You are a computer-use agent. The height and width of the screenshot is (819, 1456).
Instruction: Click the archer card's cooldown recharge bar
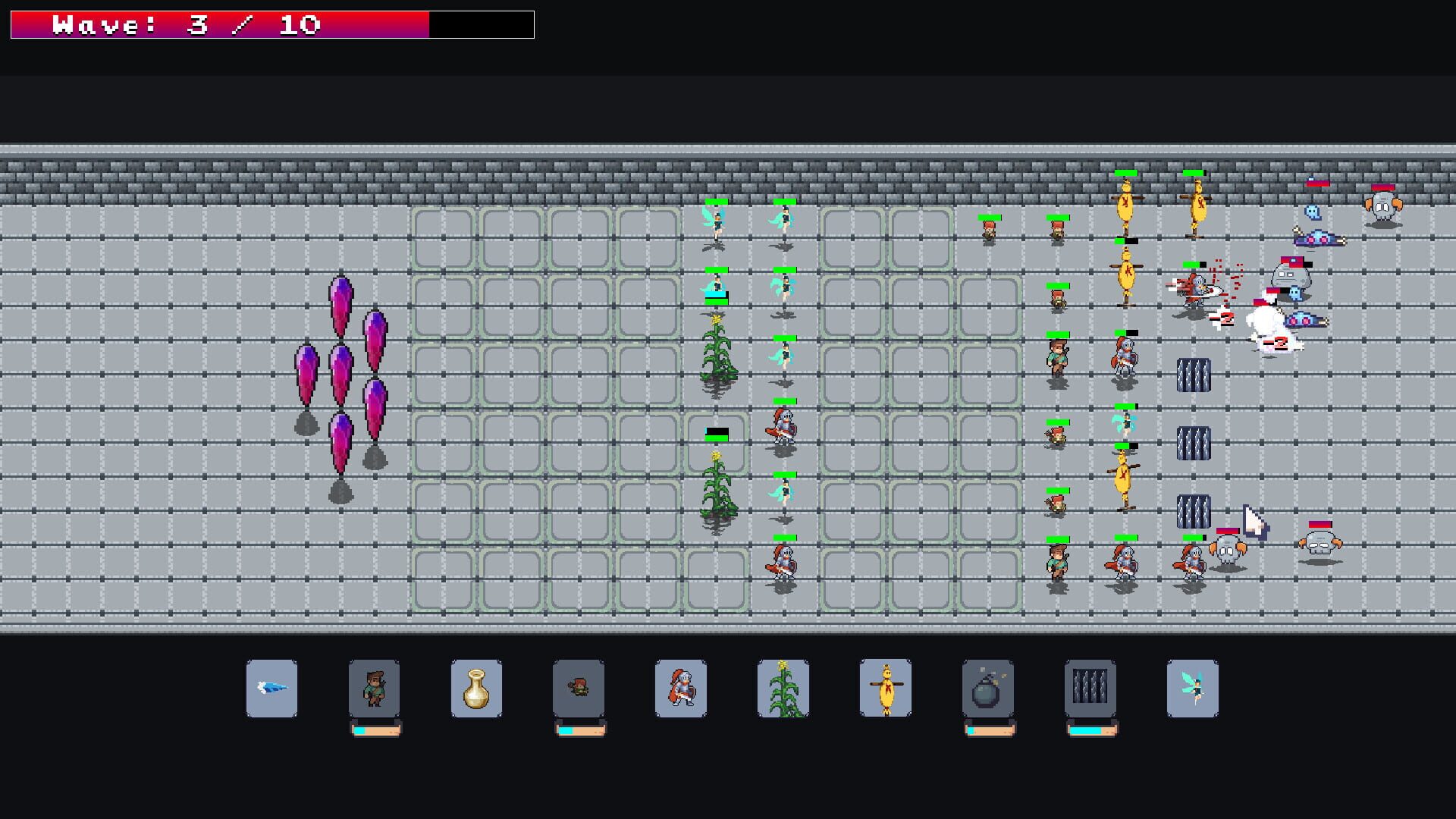click(375, 730)
